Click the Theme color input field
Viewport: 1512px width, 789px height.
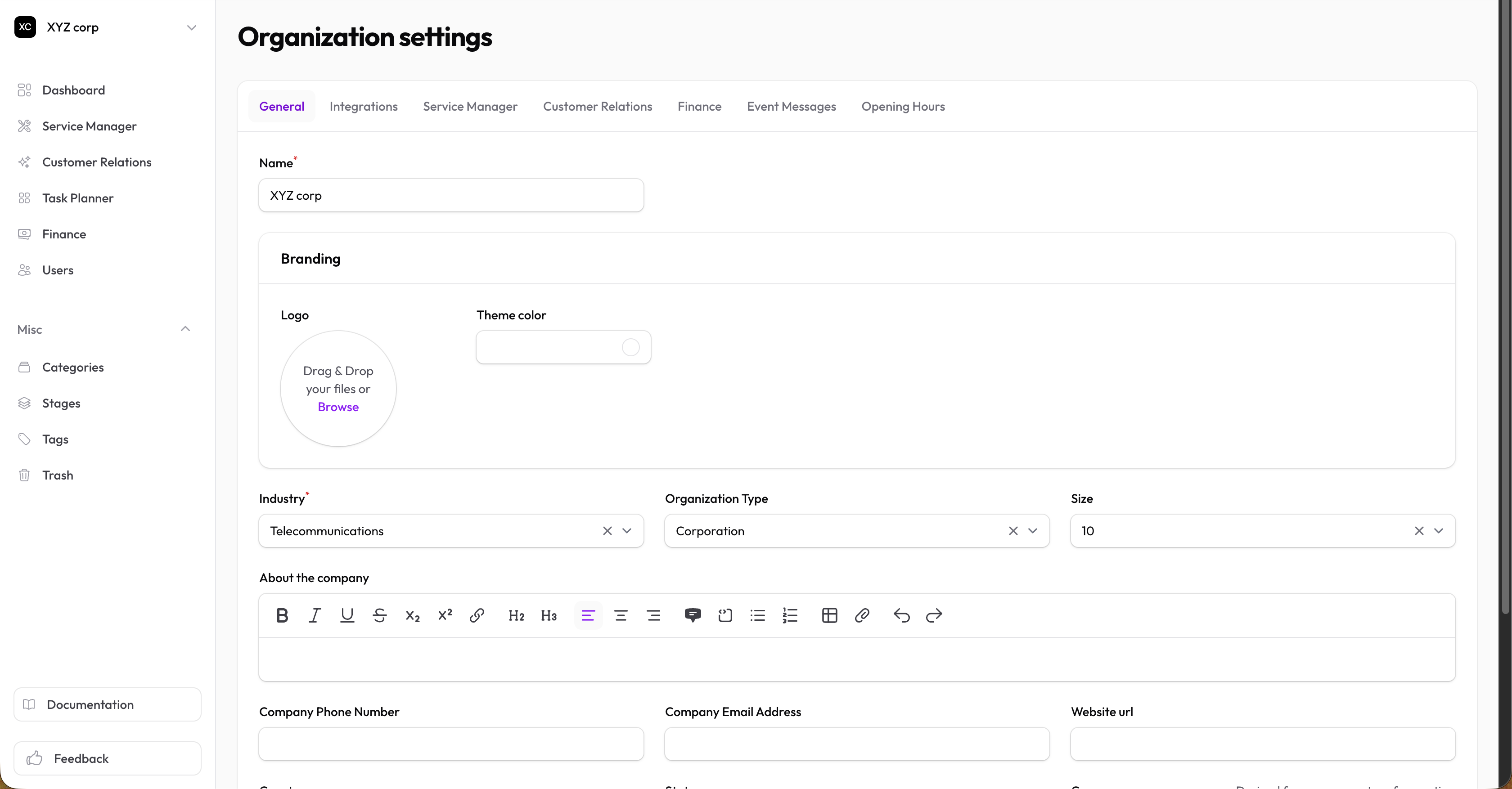pos(563,347)
